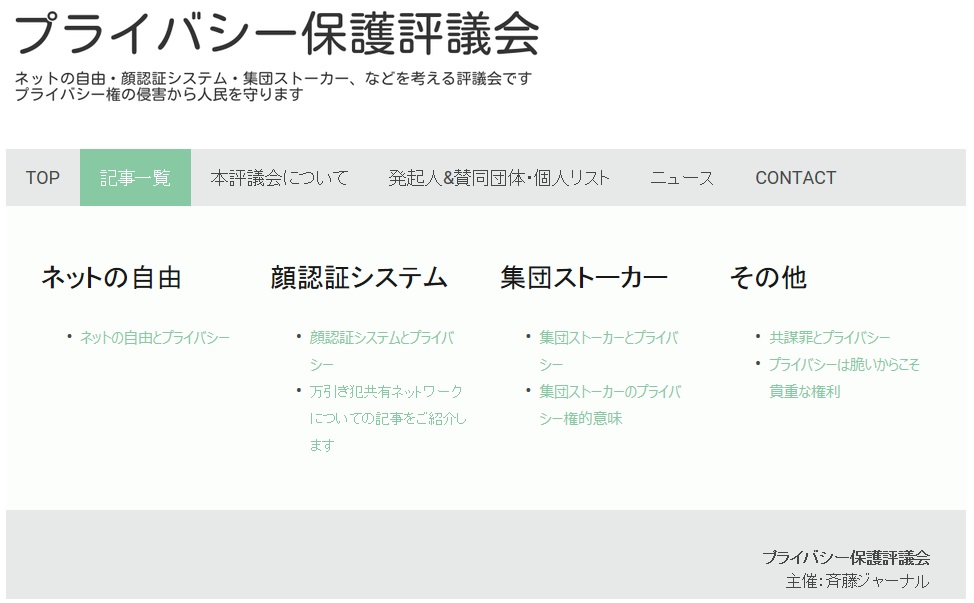Open the プライバシーは脆いからこそ貴重な権利 link
Image resolution: width=974 pixels, height=603 pixels.
click(844, 378)
